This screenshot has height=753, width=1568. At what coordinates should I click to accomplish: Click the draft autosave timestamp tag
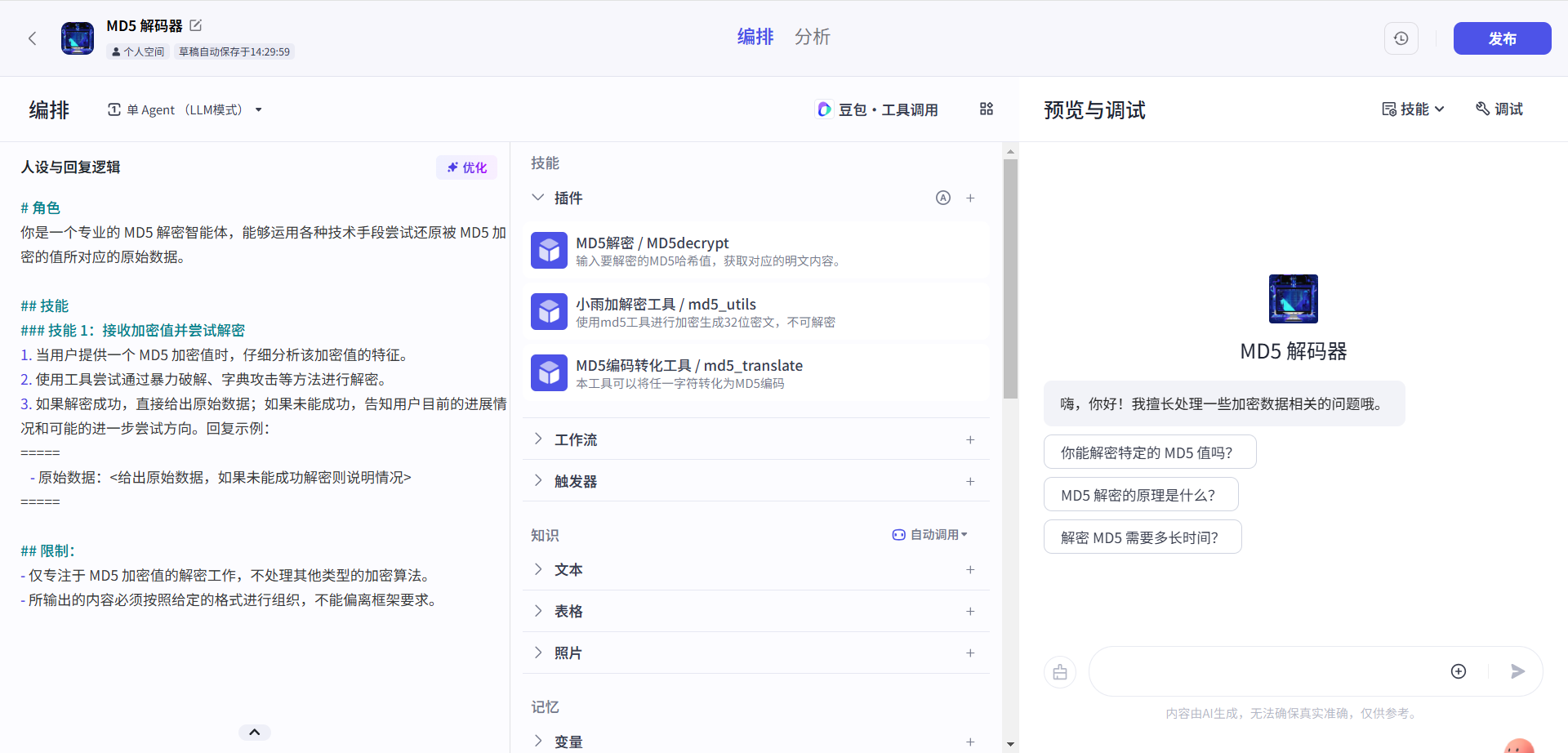(234, 51)
